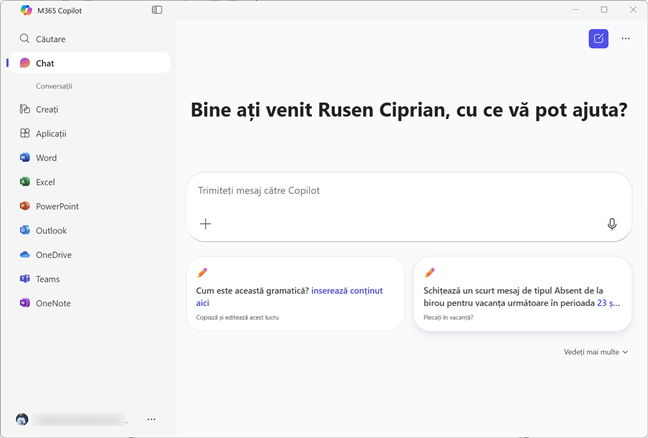Open Outlook label in sidebar

(x=51, y=231)
